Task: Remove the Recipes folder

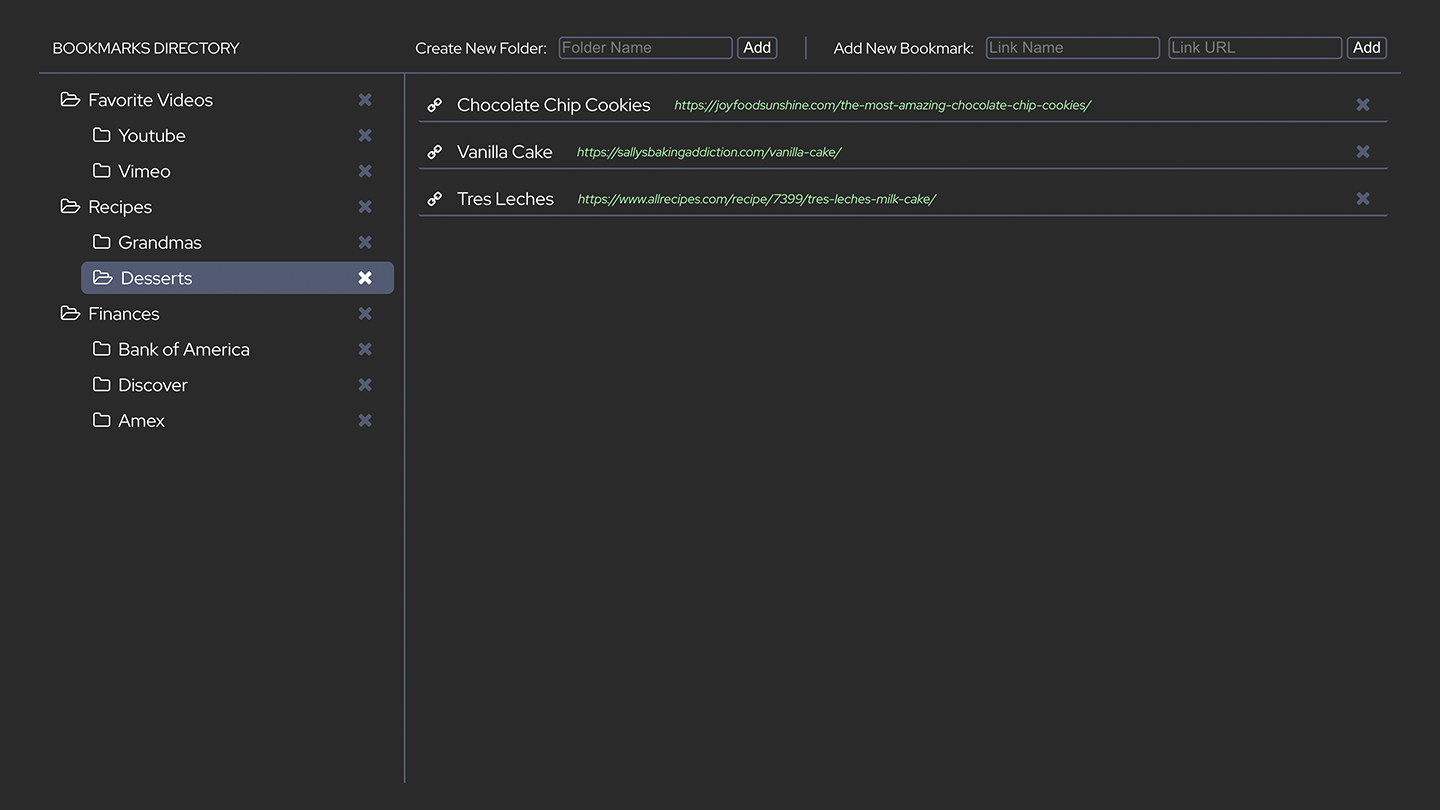Action: point(365,207)
